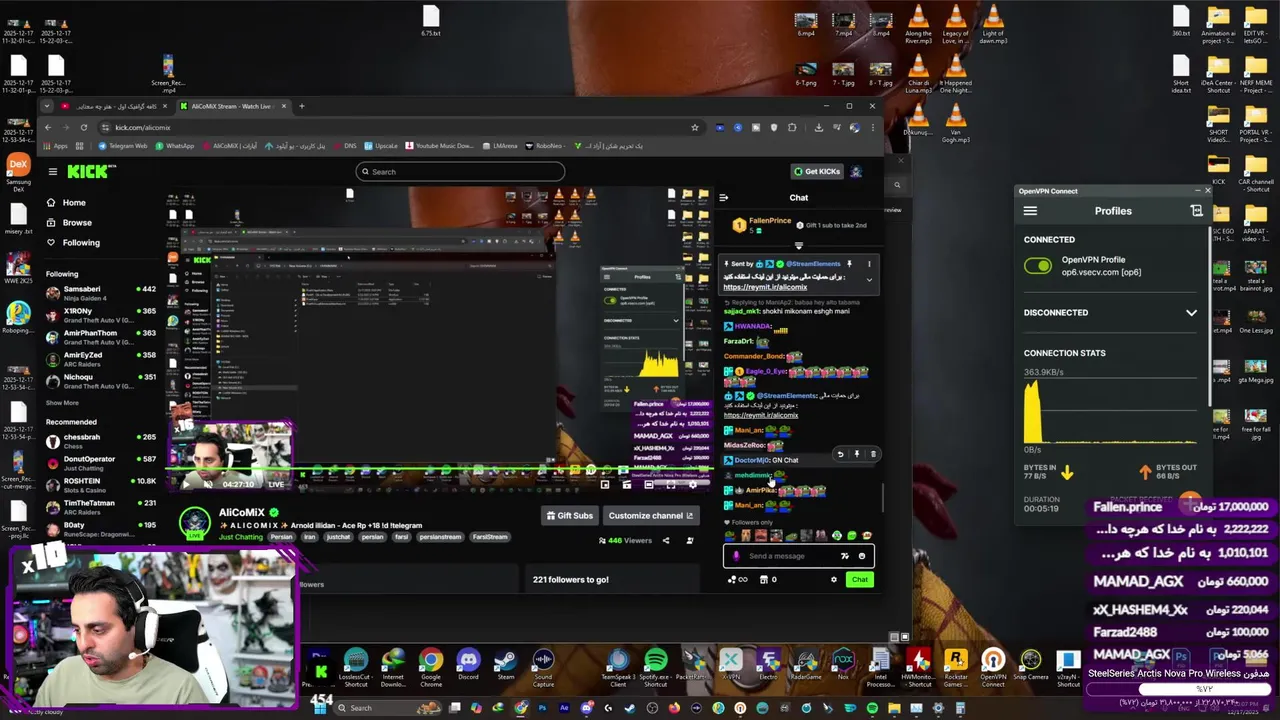Open Spotify desktop shortcut

coord(656,666)
